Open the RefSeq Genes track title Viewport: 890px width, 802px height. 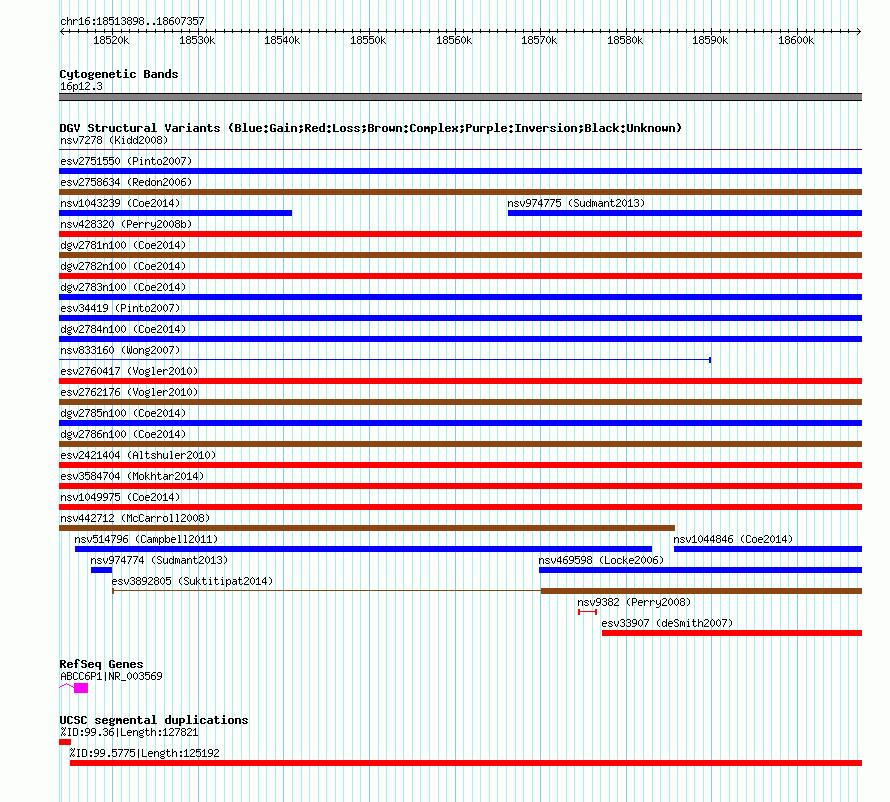pos(101,664)
